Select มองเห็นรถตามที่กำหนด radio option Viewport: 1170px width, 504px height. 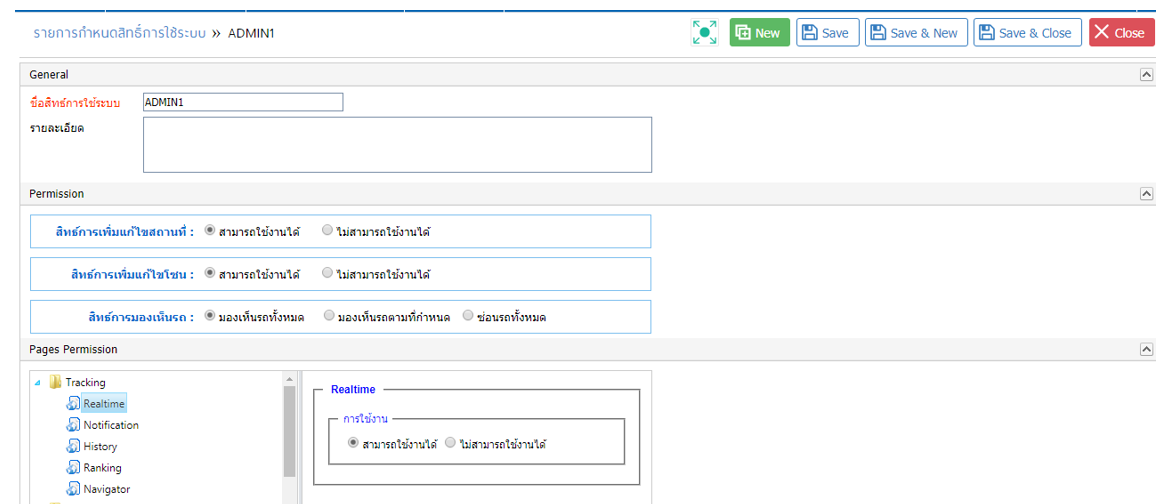tap(329, 316)
